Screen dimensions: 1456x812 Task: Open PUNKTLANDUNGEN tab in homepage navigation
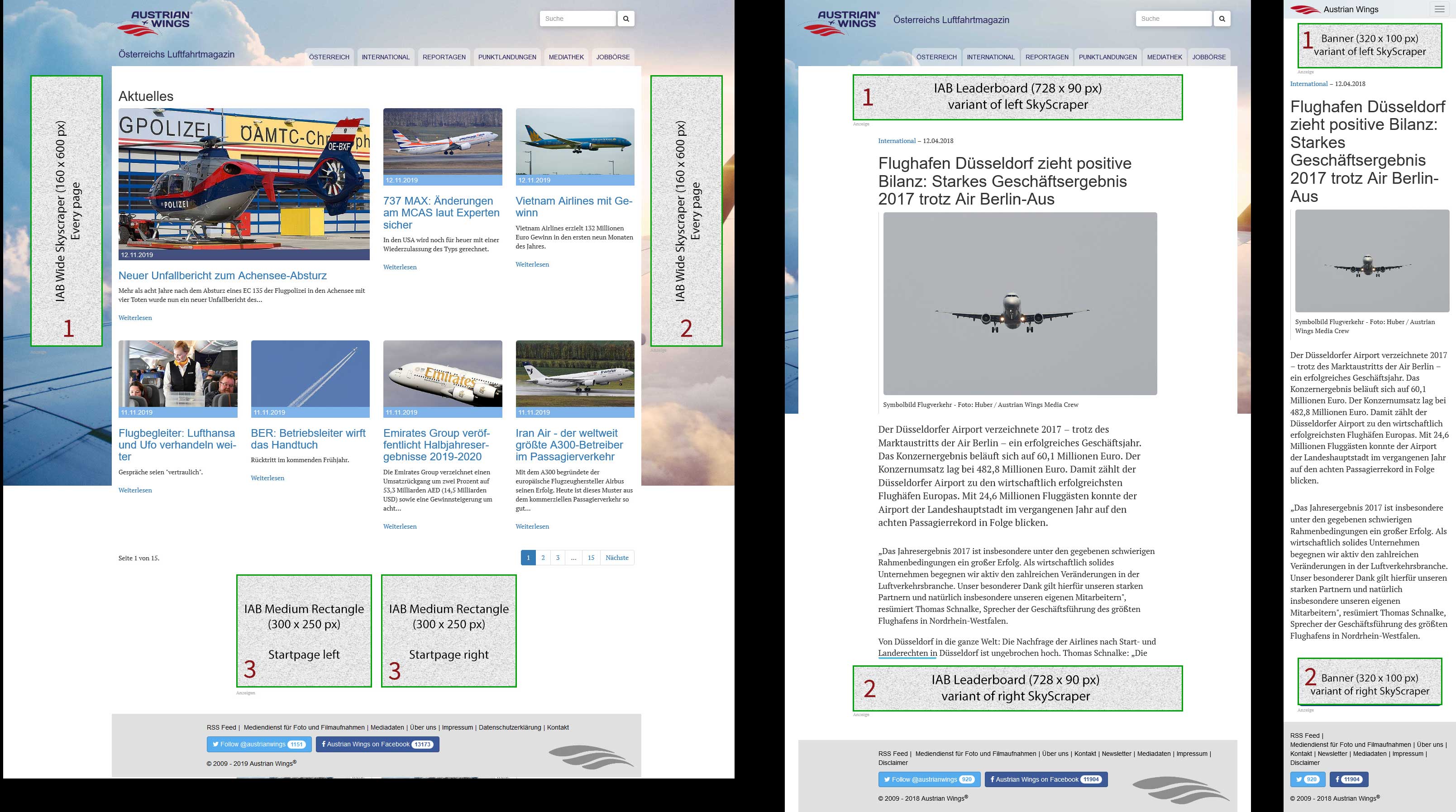pos(507,57)
